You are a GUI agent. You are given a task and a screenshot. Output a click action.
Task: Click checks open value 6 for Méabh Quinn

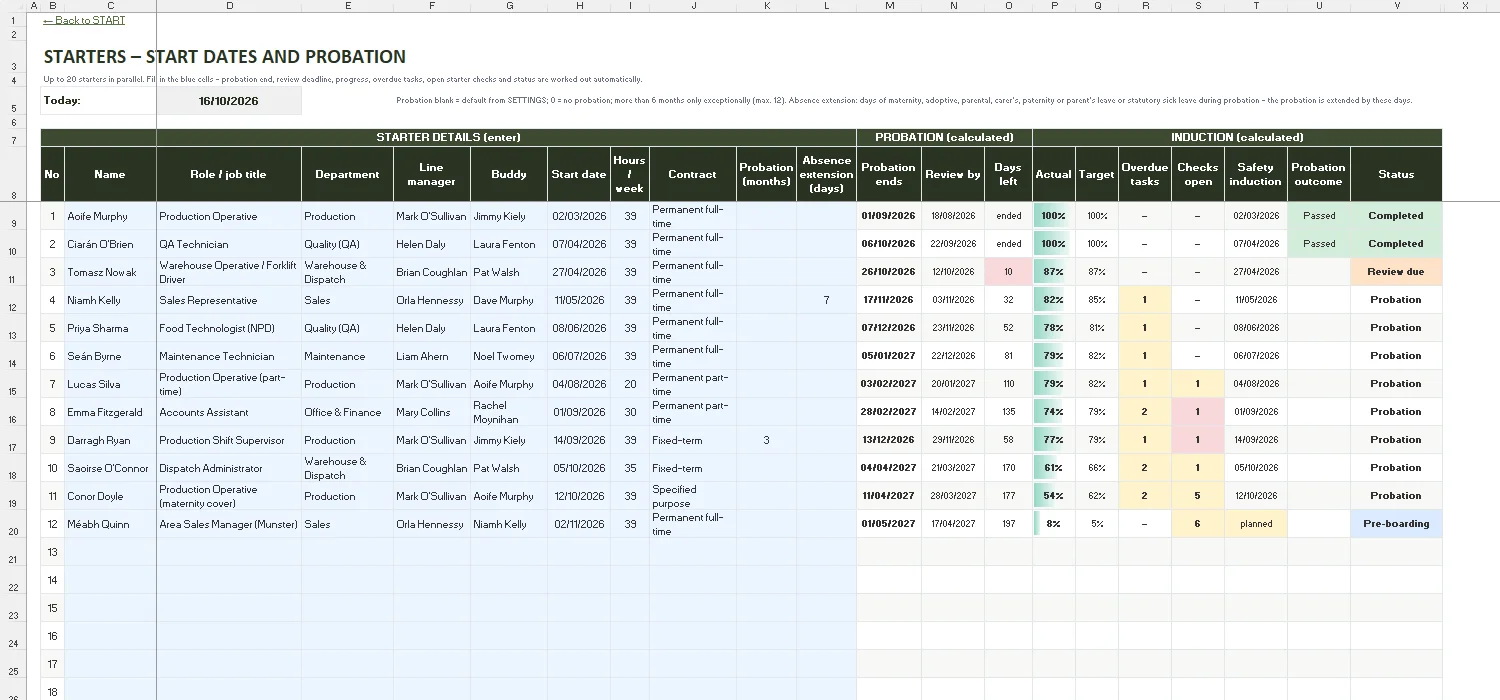[1198, 524]
